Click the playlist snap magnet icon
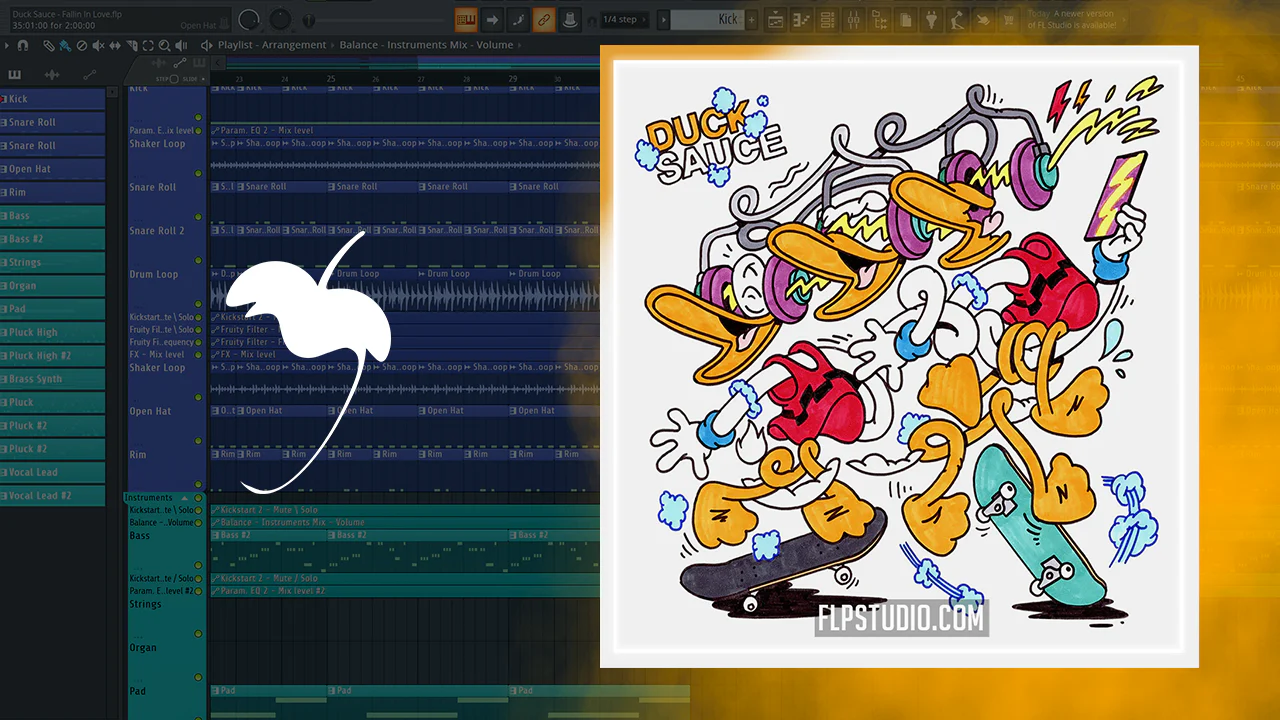1280x720 pixels. (22, 45)
